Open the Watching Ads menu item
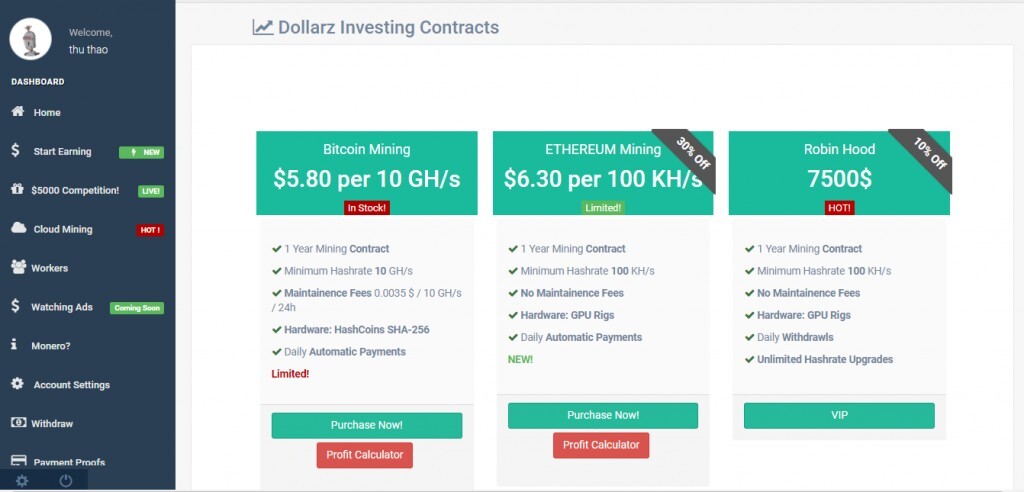The height and width of the screenshot is (492, 1024). [x=61, y=307]
